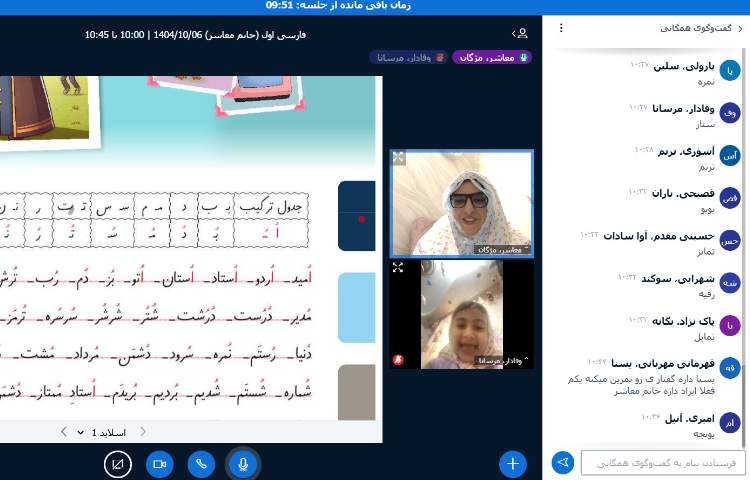Viewport: 750px width, 480px height.
Task: Click muted microphone icon on student's webcam
Action: 398,360
